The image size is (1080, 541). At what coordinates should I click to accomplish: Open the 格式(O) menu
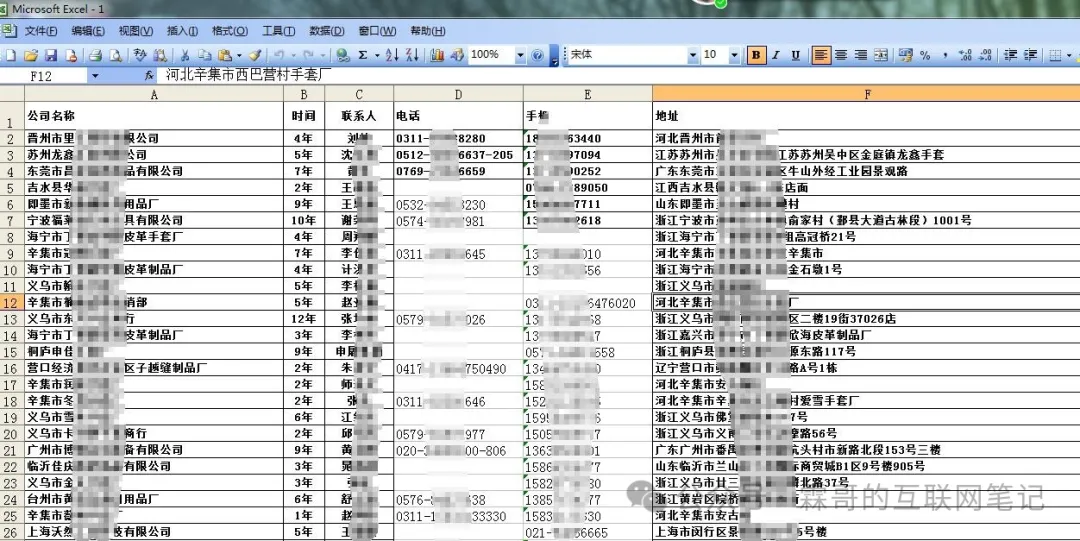(229, 31)
